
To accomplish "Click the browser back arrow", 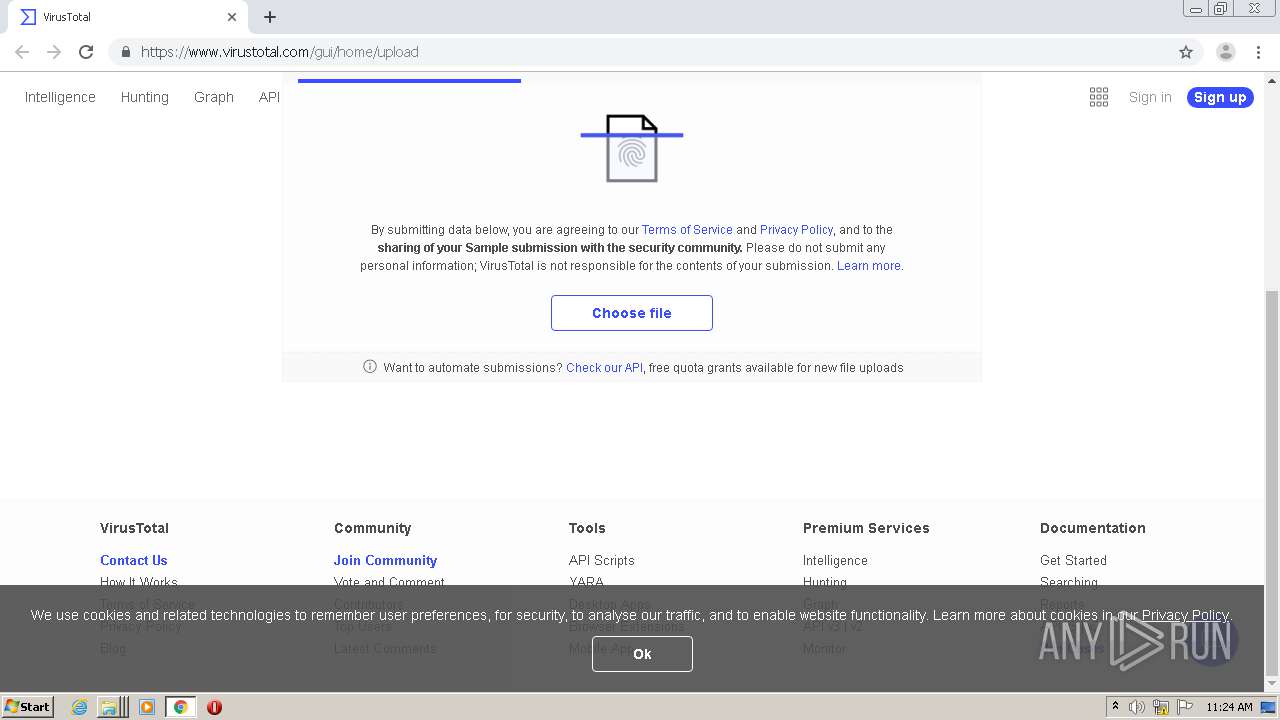I will click(x=22, y=52).
